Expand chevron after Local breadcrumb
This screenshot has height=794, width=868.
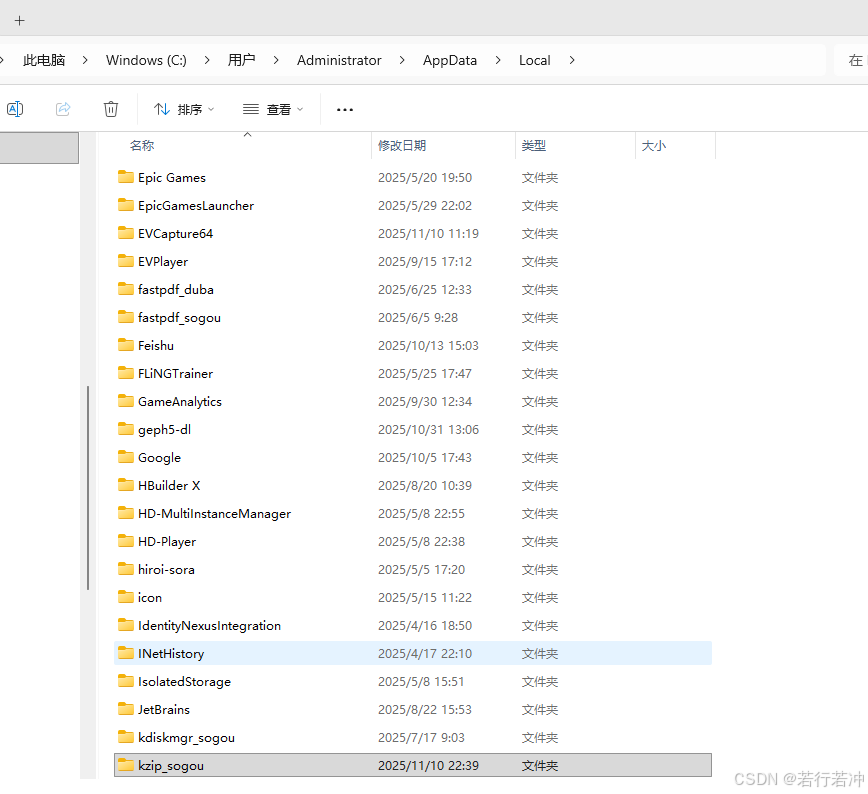[572, 60]
